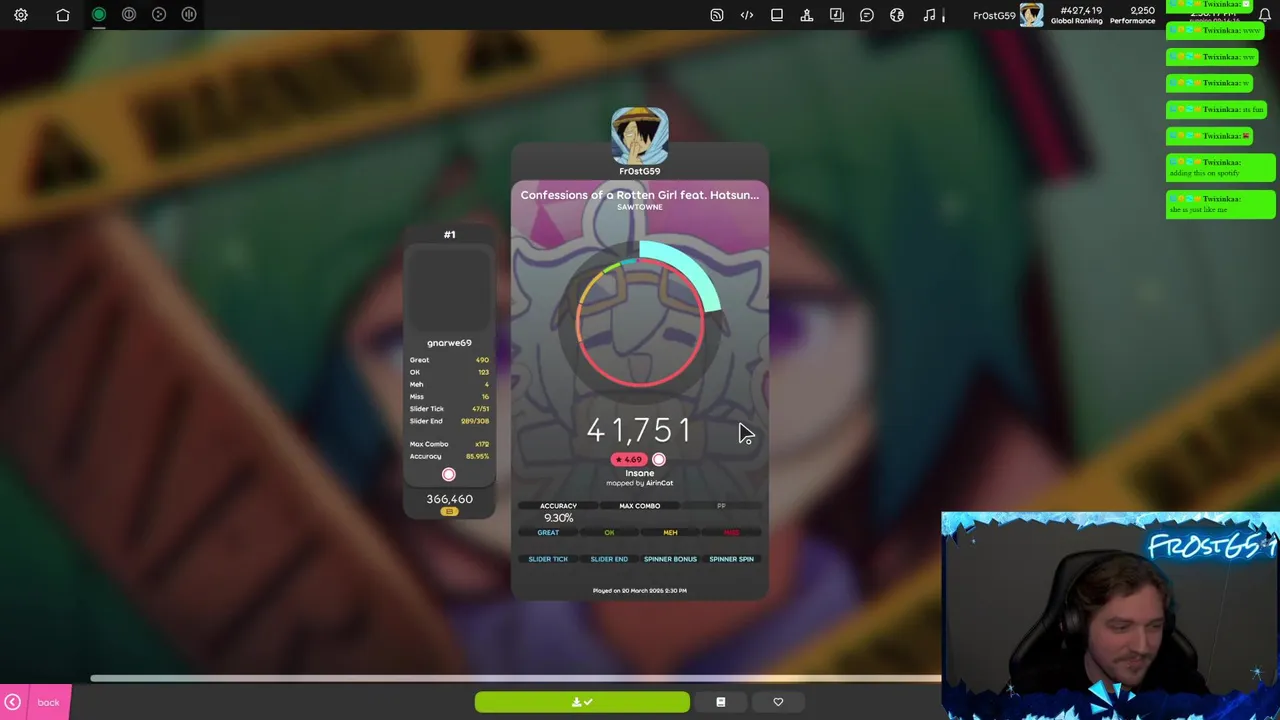Click the MEH hit count label
The width and height of the screenshot is (1280, 720).
(670, 533)
